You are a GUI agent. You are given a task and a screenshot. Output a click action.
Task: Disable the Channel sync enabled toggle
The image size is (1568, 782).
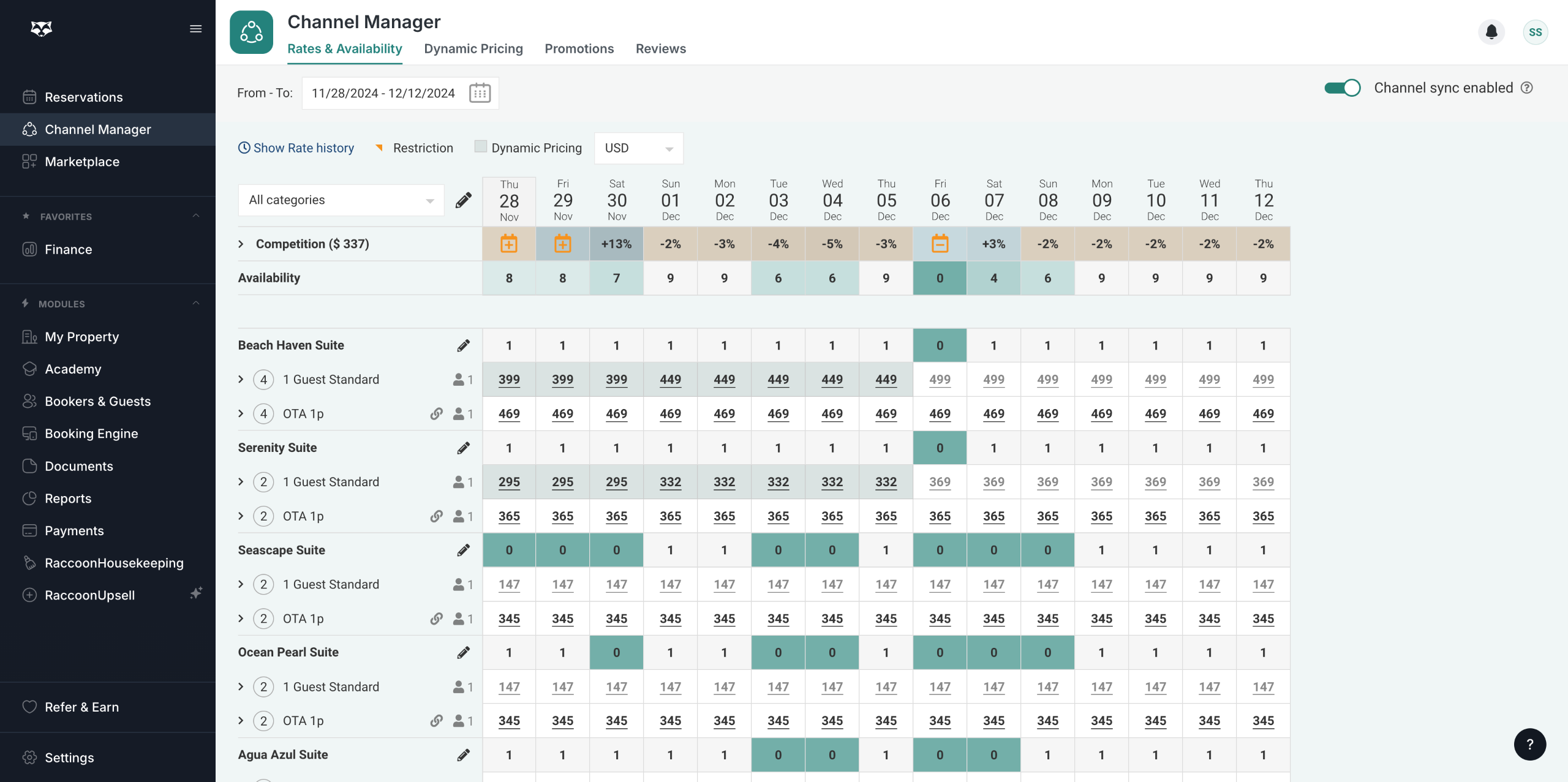[x=1342, y=88]
